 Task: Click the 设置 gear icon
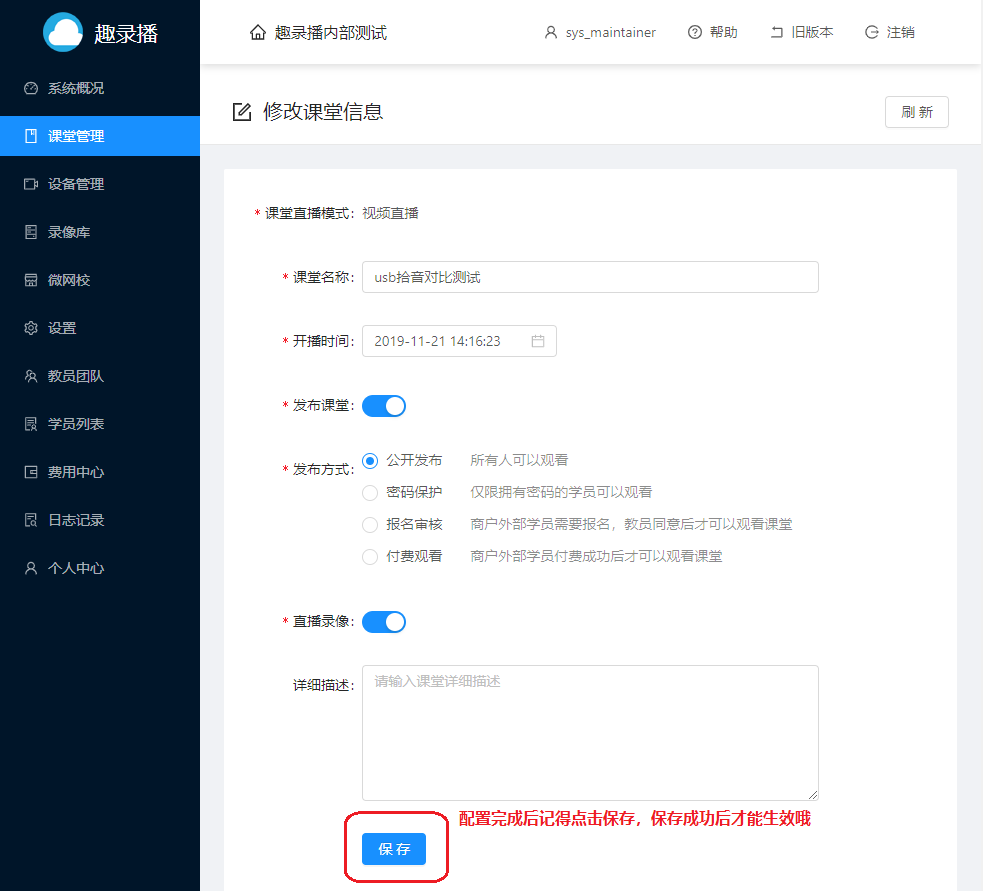coord(31,328)
